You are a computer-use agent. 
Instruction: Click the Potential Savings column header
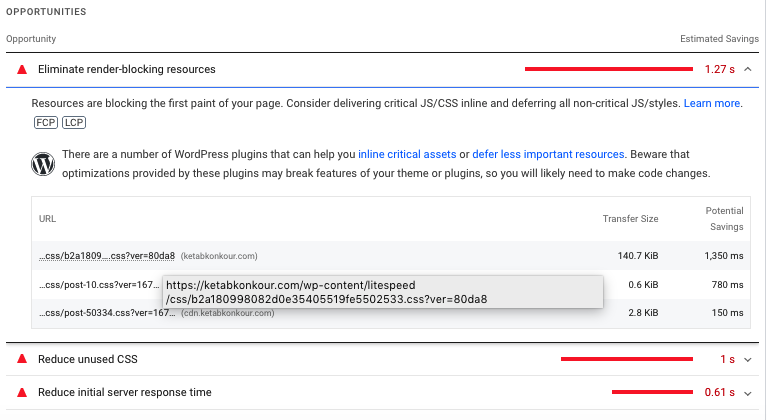724,219
